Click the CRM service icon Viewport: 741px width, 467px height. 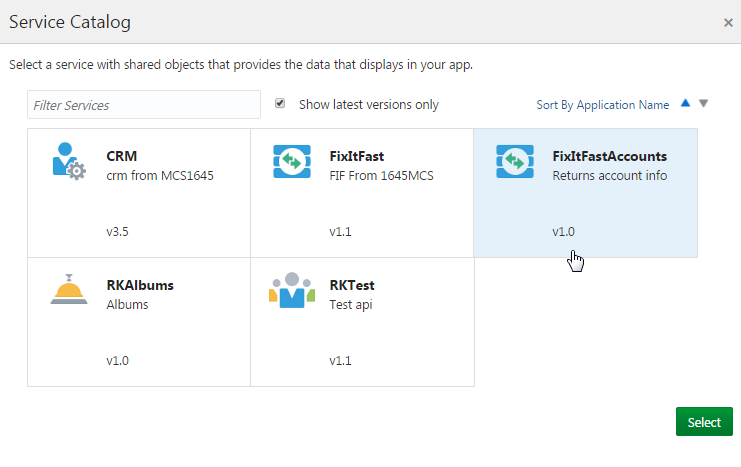[68, 162]
